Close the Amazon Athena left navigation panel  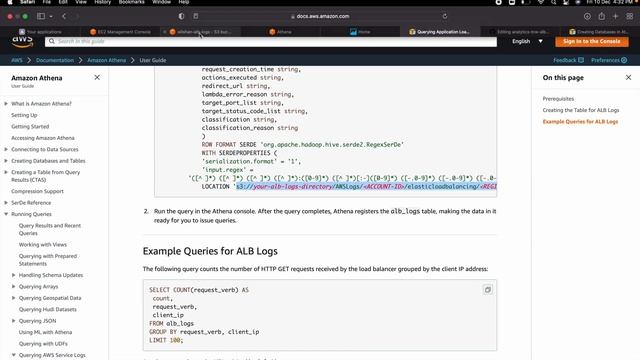(97, 78)
